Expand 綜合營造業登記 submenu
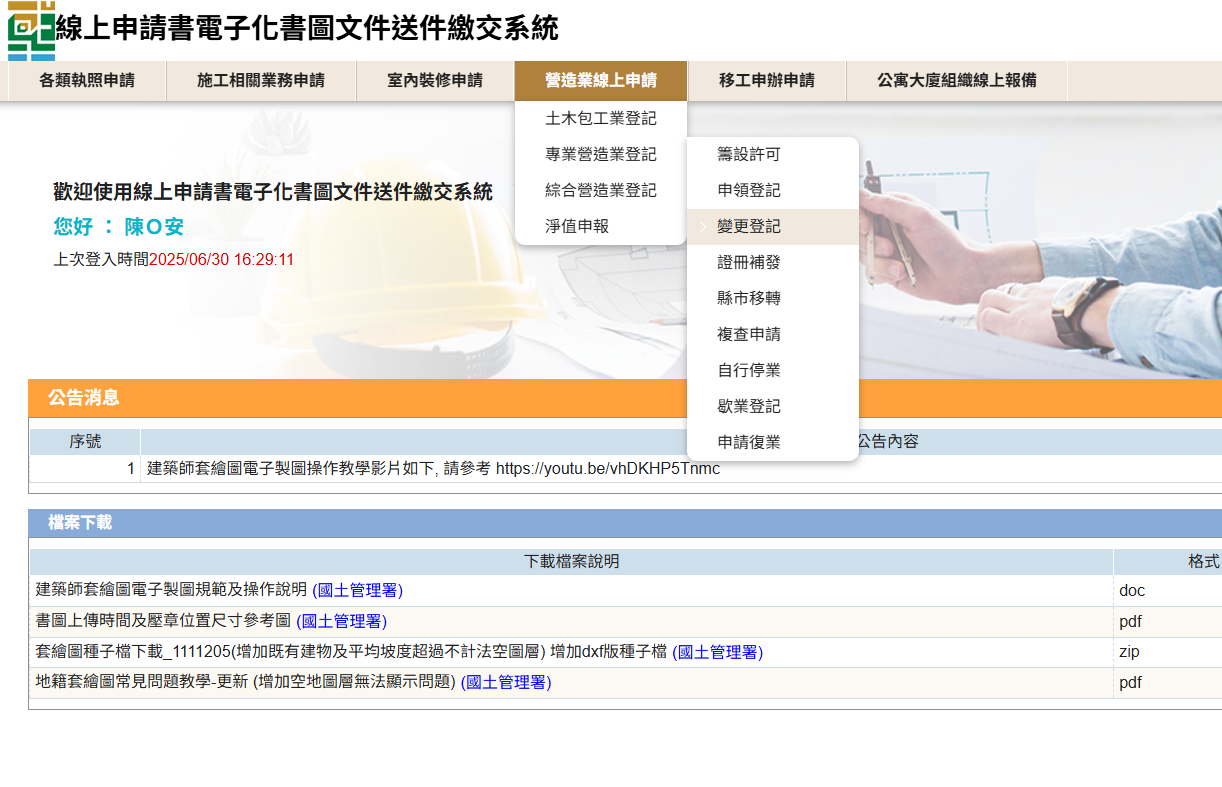 (x=600, y=191)
